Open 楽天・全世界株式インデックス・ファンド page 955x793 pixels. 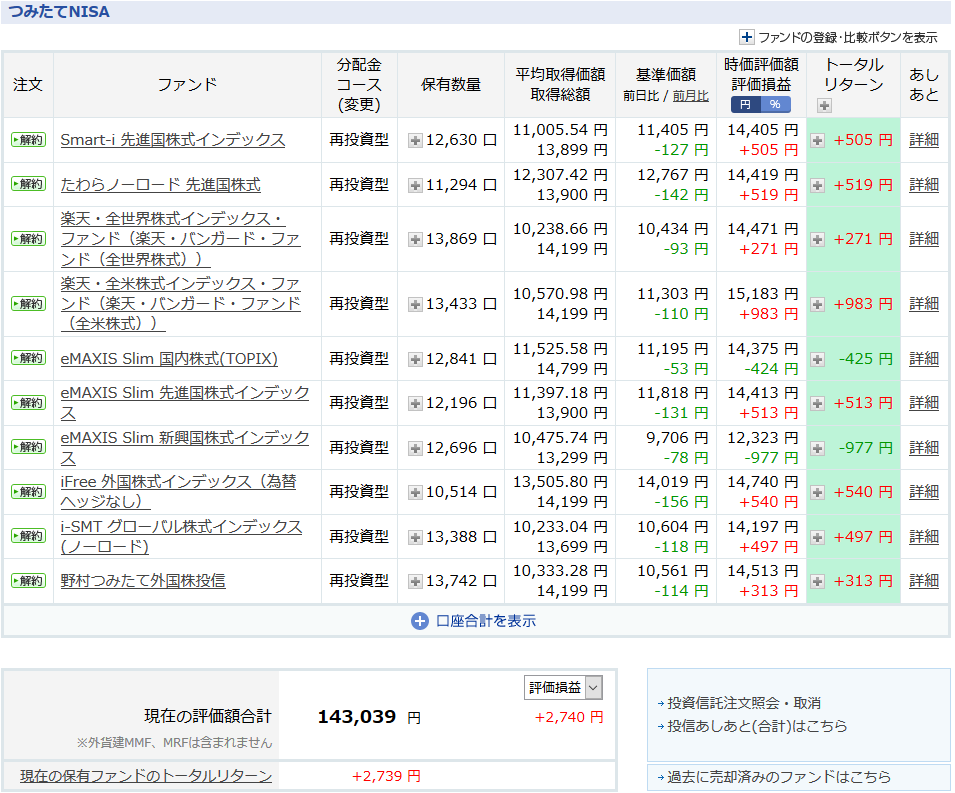pos(180,239)
